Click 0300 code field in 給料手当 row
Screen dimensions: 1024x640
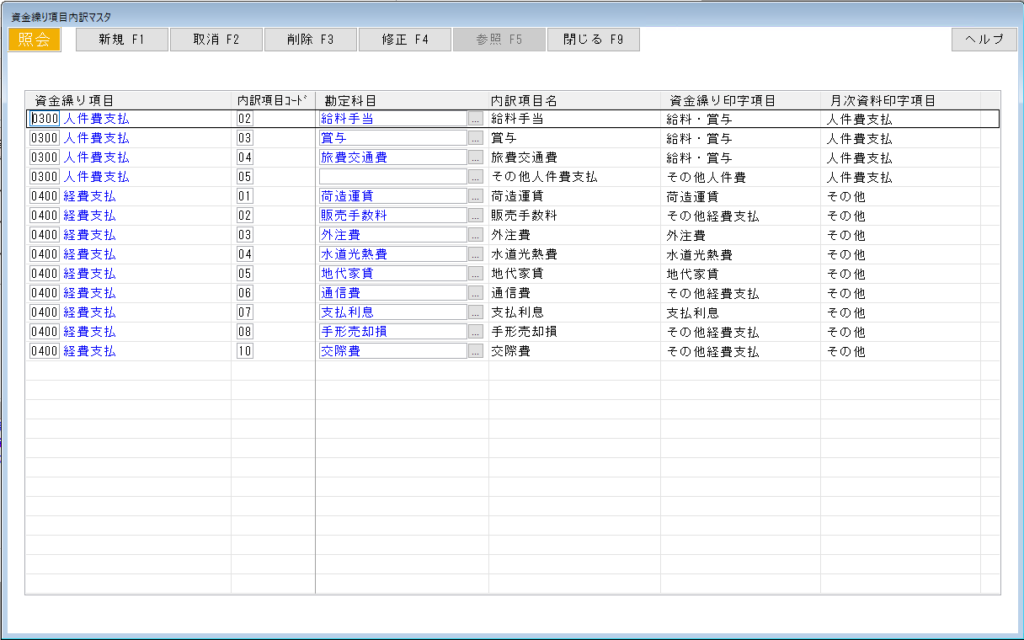click(44, 119)
